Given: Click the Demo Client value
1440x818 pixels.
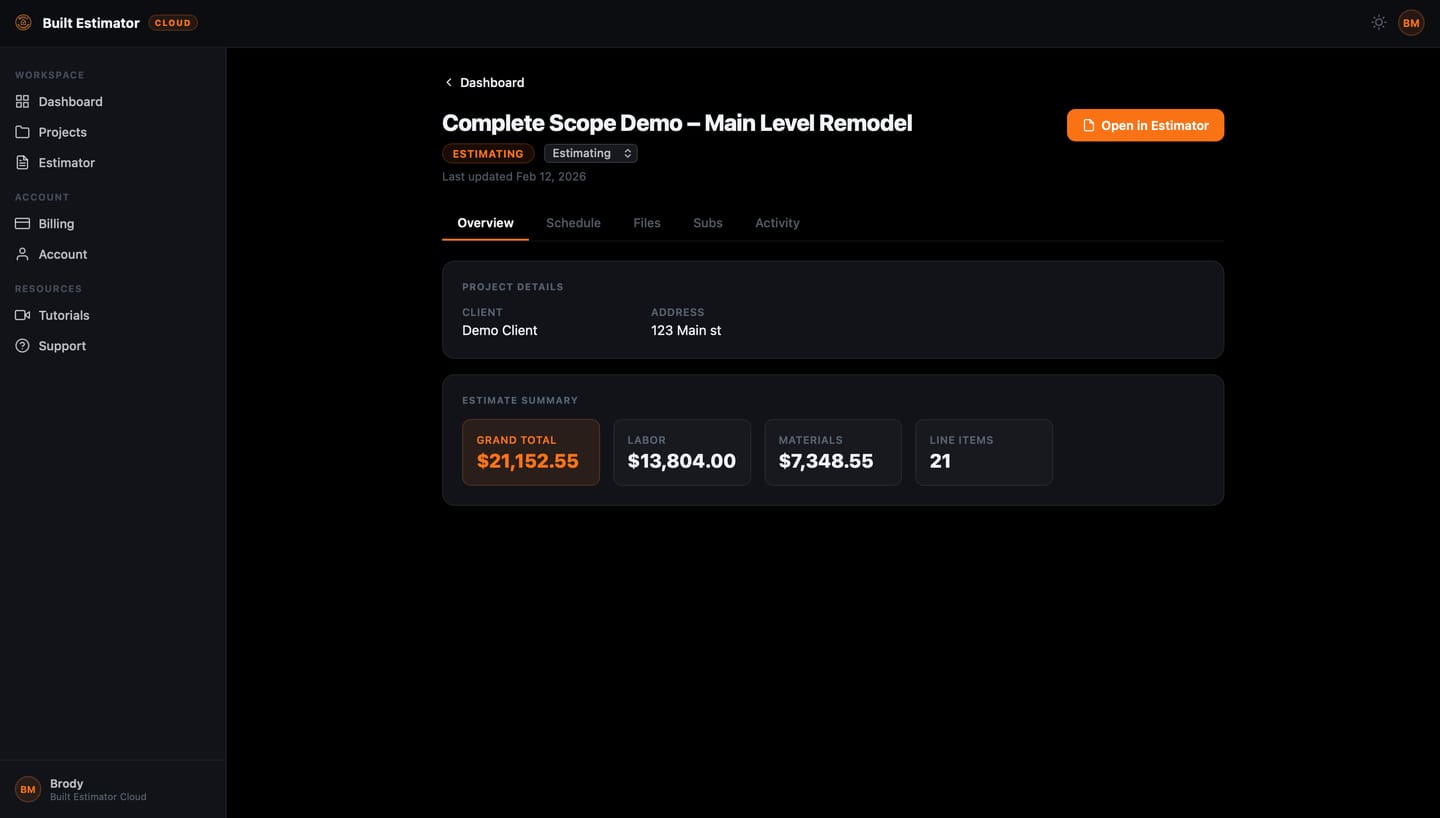Looking at the screenshot, I should 500,330.
